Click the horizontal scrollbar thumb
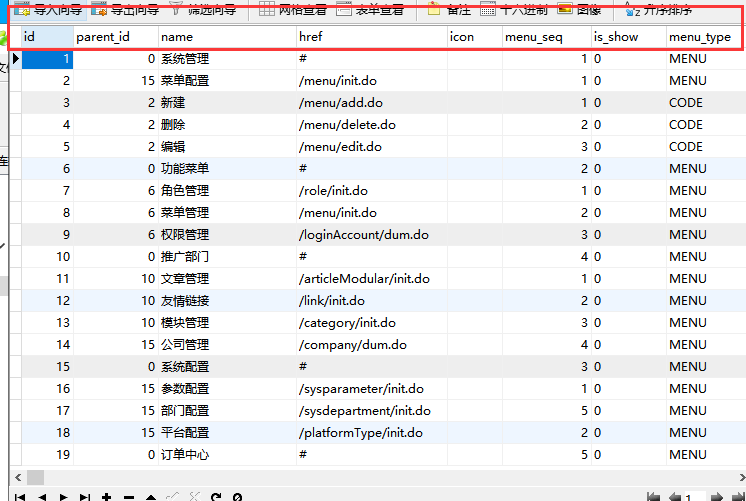746x501 pixels. point(35,477)
